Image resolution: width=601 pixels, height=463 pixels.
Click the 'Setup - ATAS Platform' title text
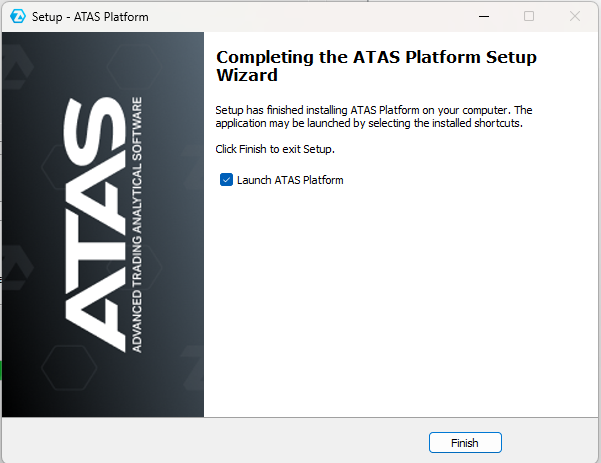click(x=90, y=17)
